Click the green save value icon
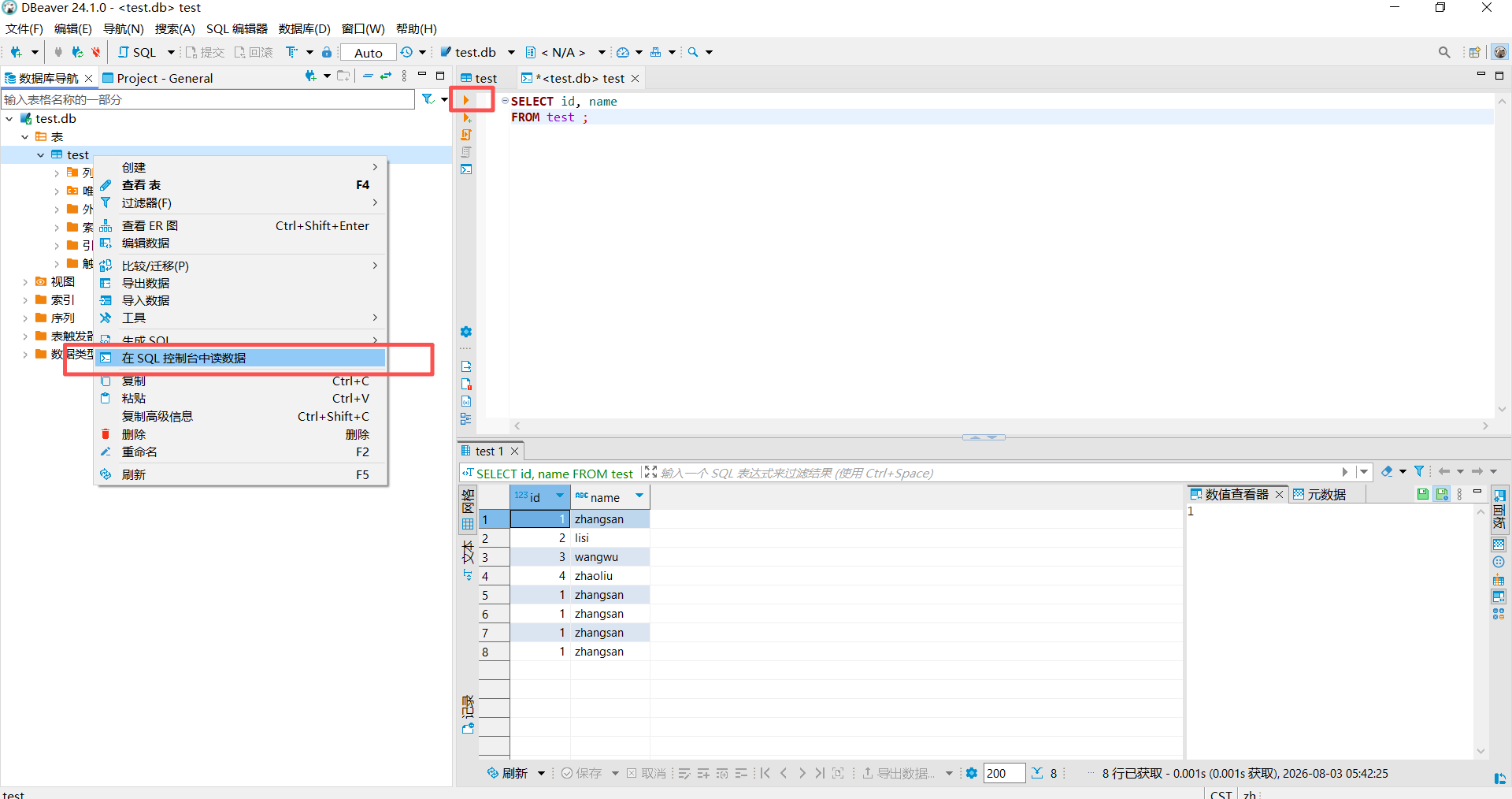1512x799 pixels. [x=1423, y=494]
